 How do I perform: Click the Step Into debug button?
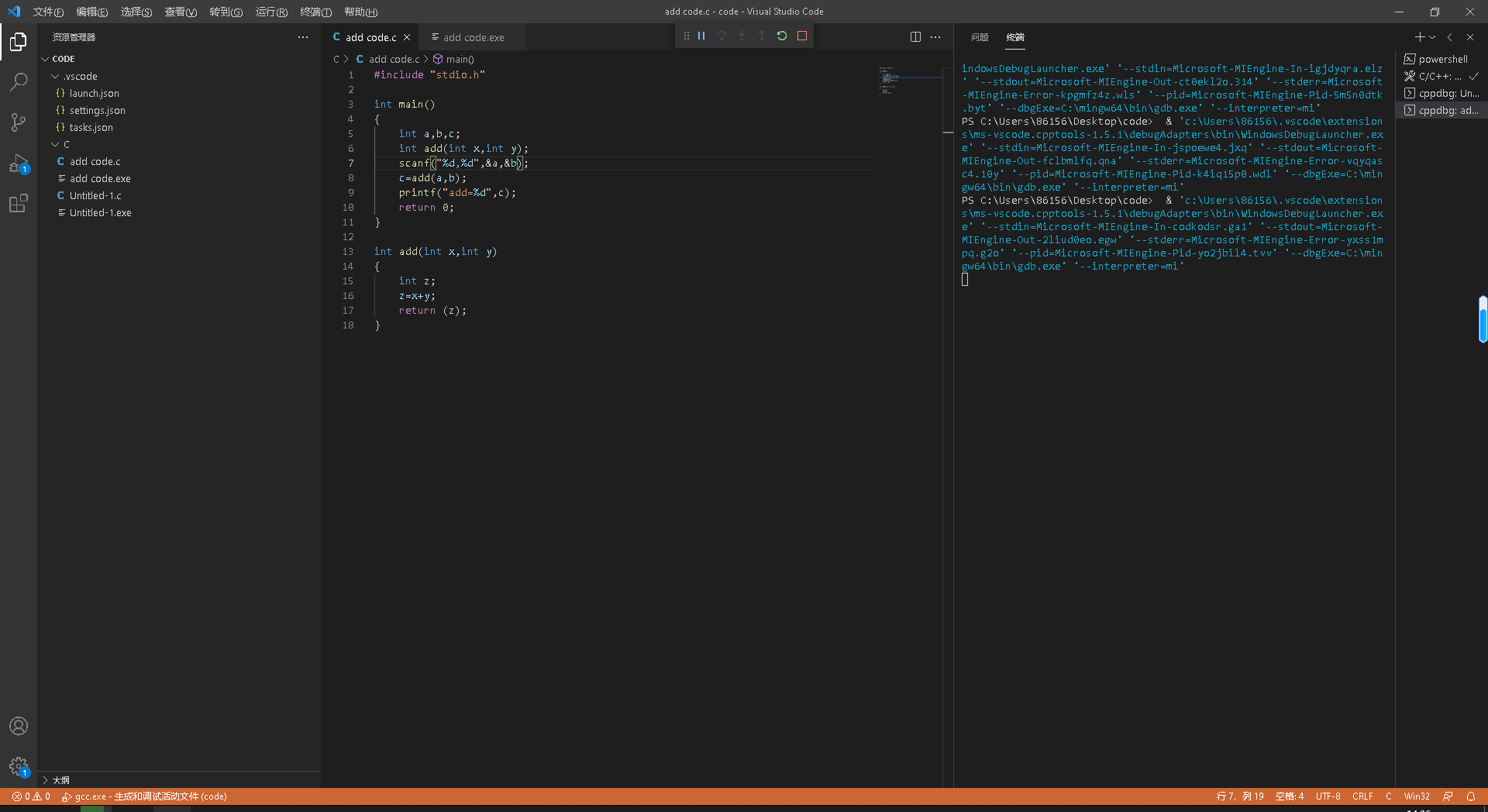click(x=742, y=36)
